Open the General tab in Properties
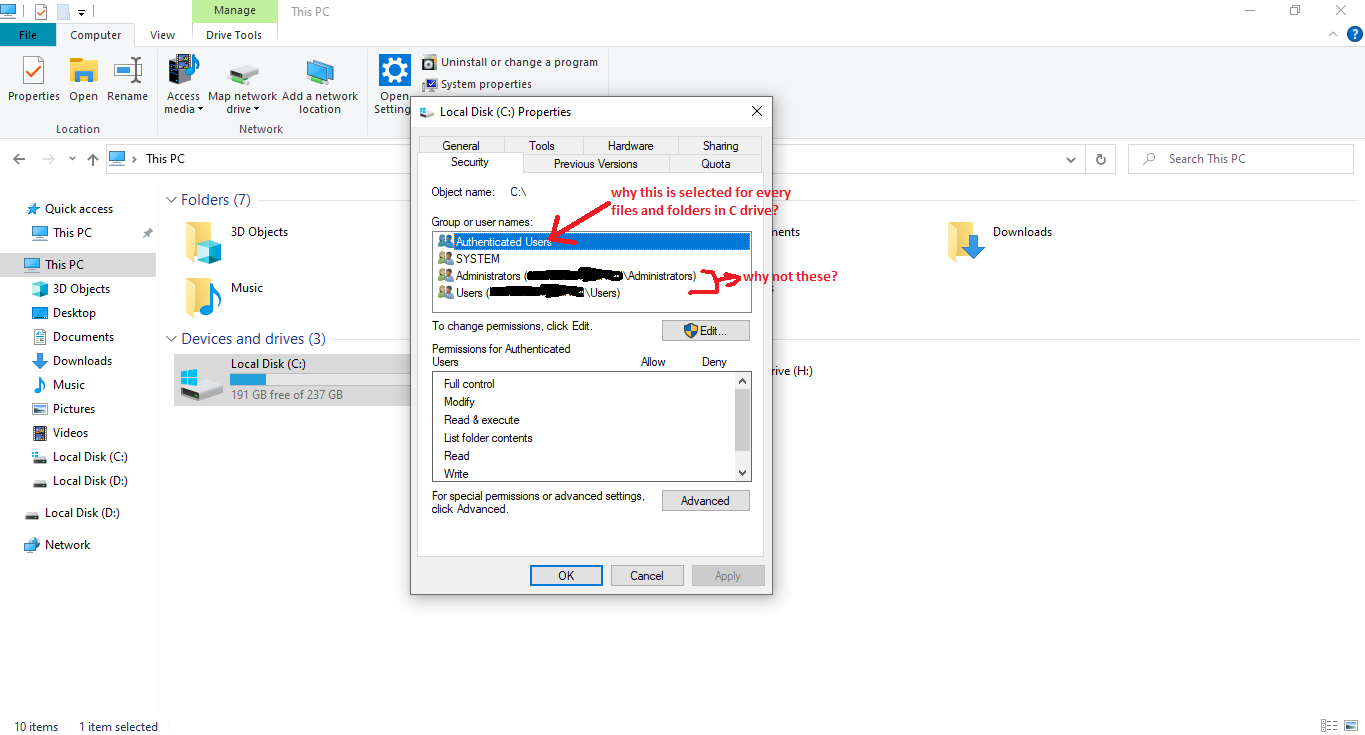The width and height of the screenshot is (1365, 735). pyautogui.click(x=461, y=145)
